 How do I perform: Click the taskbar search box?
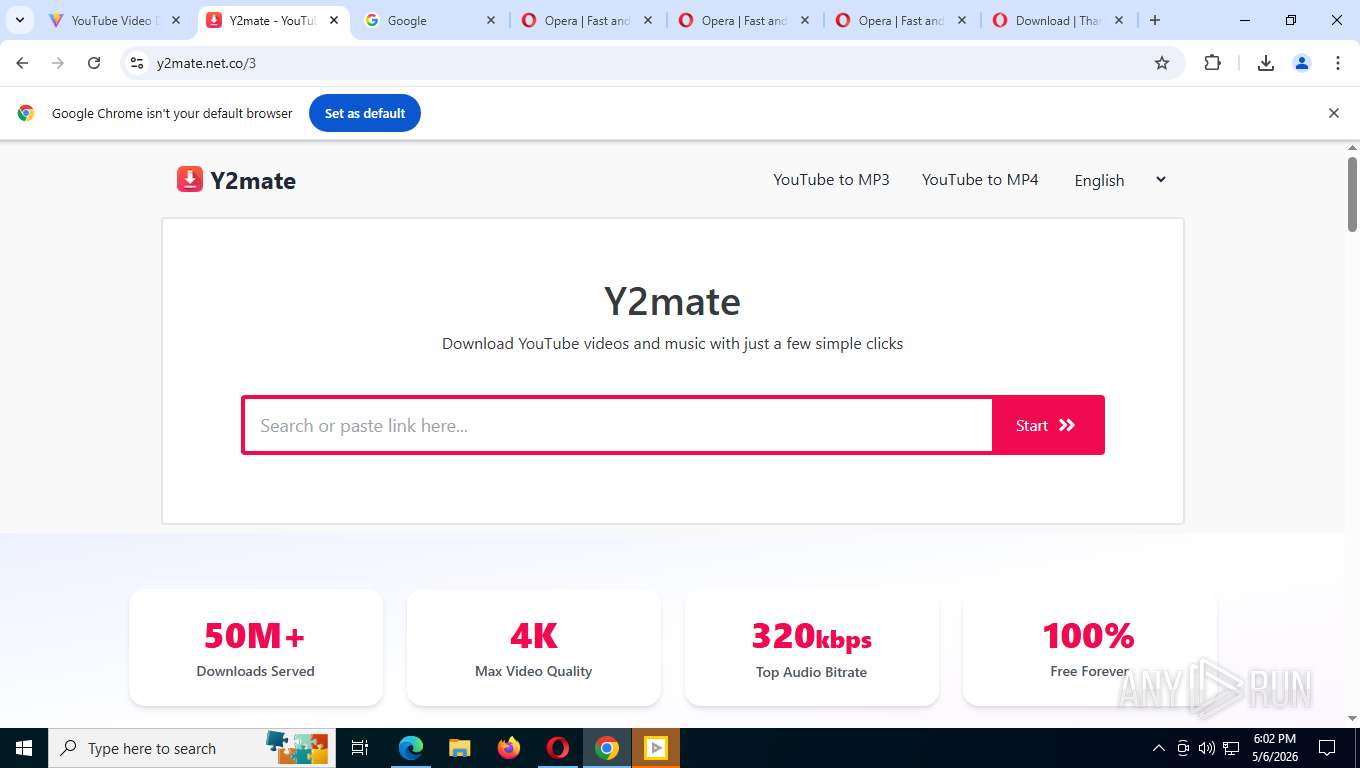pyautogui.click(x=190, y=748)
